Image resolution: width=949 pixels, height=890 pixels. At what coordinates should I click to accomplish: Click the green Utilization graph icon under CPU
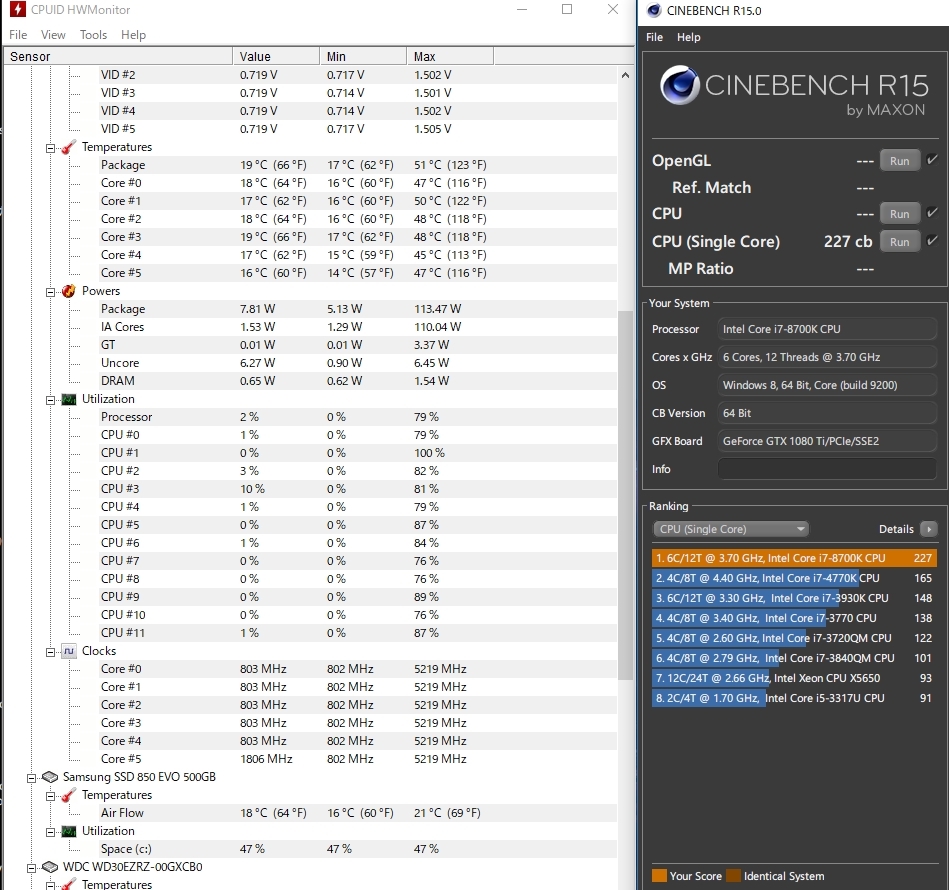pos(68,399)
